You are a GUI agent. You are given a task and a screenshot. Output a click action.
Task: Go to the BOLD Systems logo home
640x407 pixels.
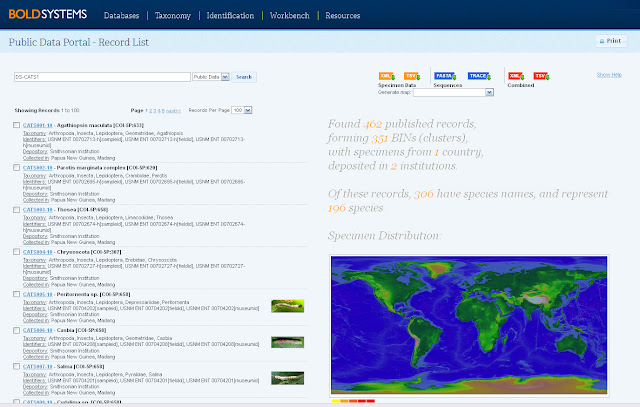click(48, 15)
